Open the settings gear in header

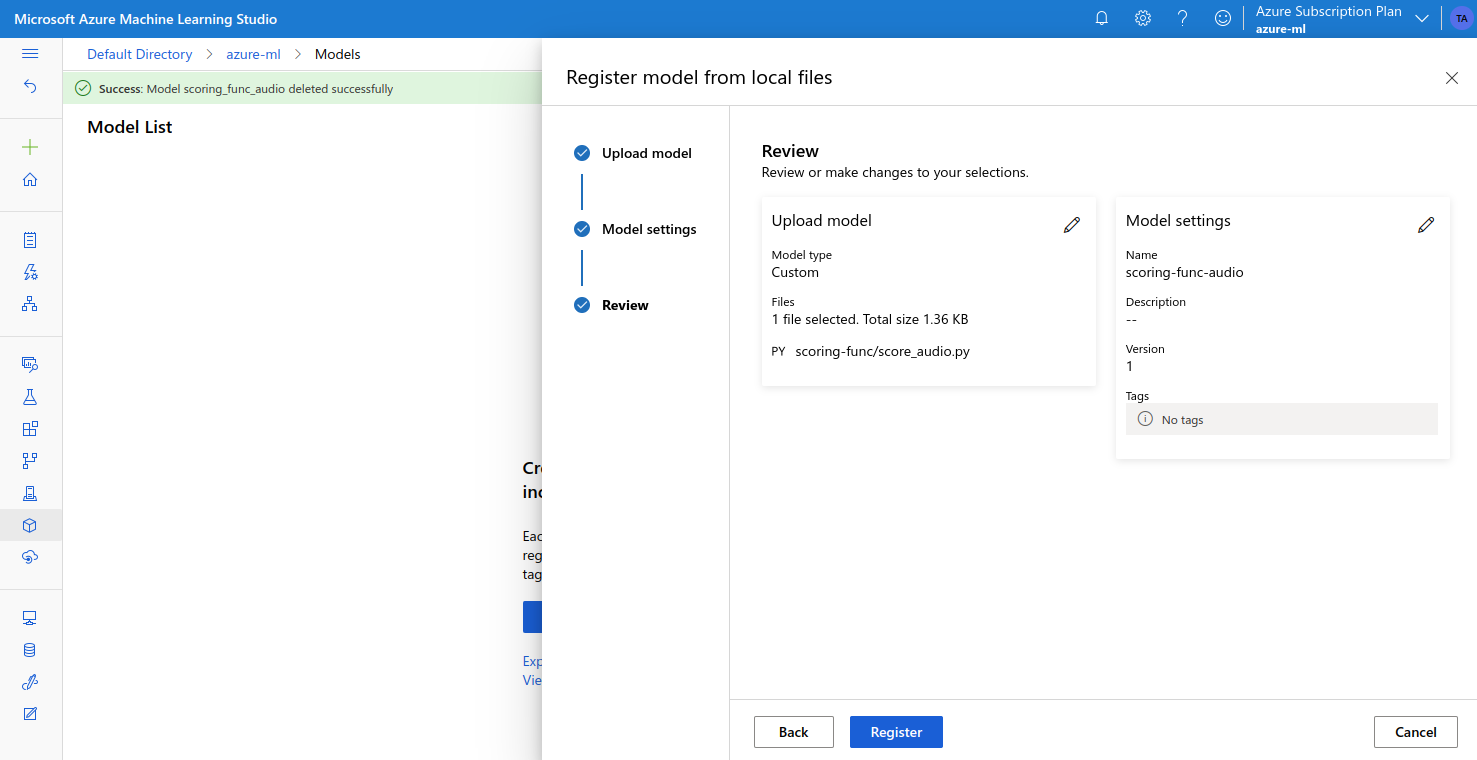[x=1143, y=18]
